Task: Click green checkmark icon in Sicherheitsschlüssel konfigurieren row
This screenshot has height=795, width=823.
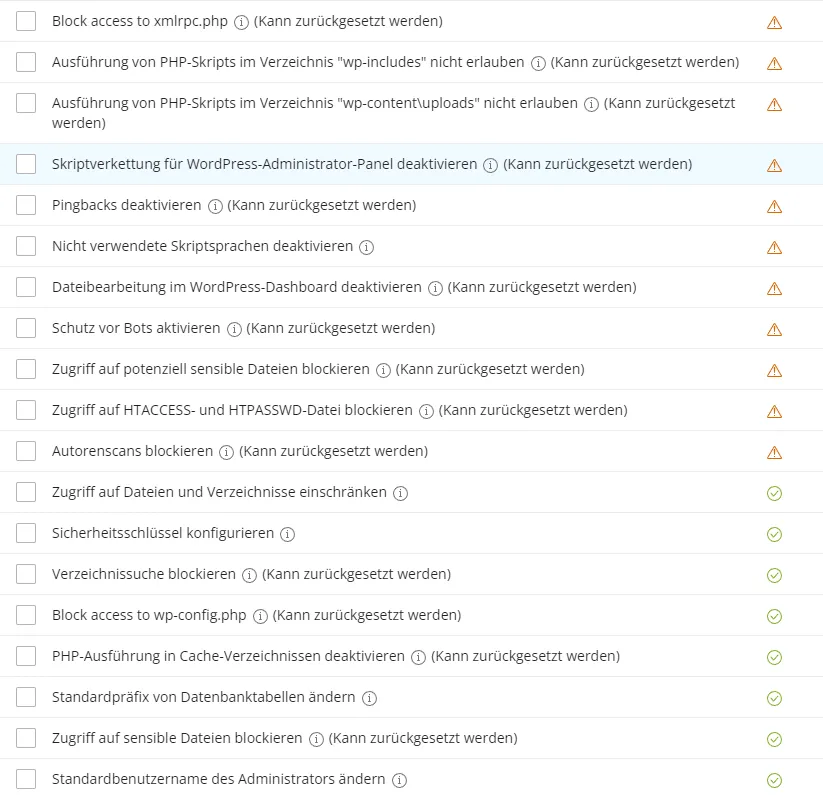Action: [774, 534]
